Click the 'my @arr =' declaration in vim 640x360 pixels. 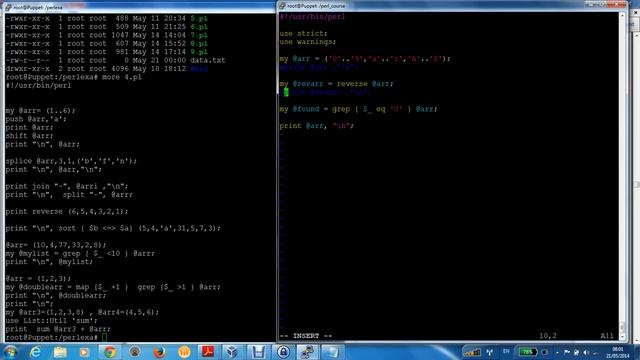coord(365,59)
